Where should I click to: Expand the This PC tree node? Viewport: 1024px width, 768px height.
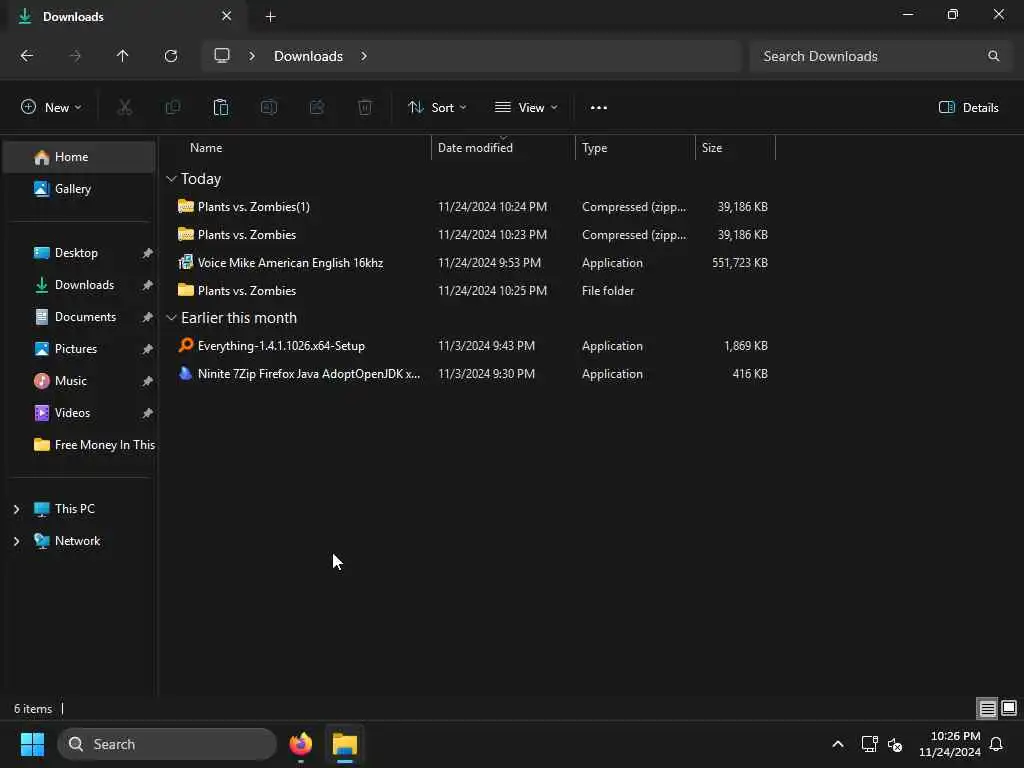(x=16, y=509)
